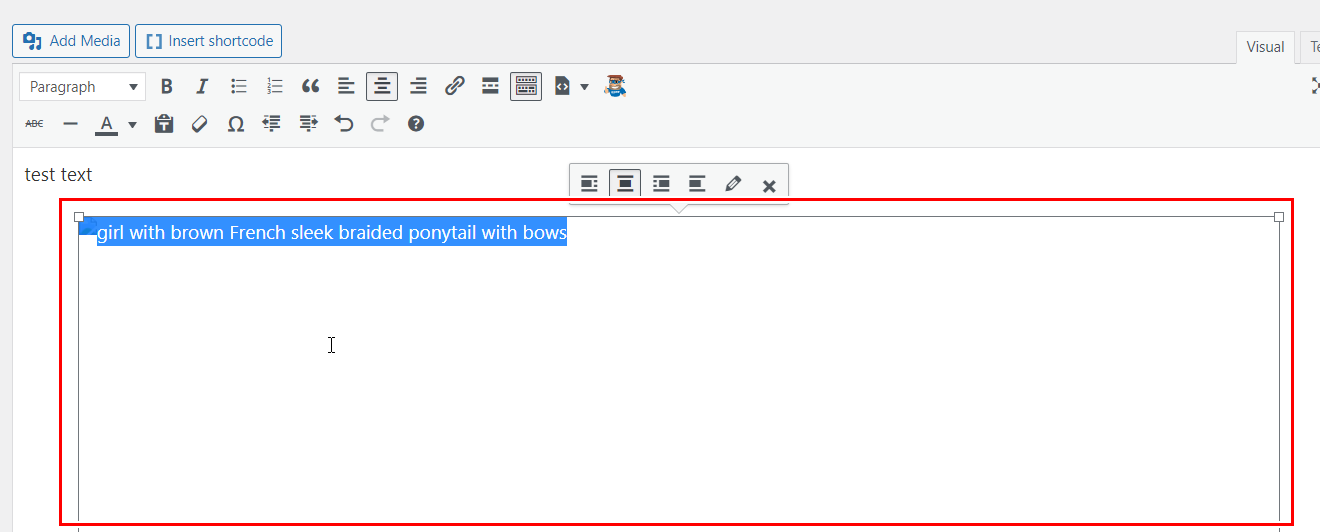Insert a special character with Omega icon

pyautogui.click(x=236, y=125)
